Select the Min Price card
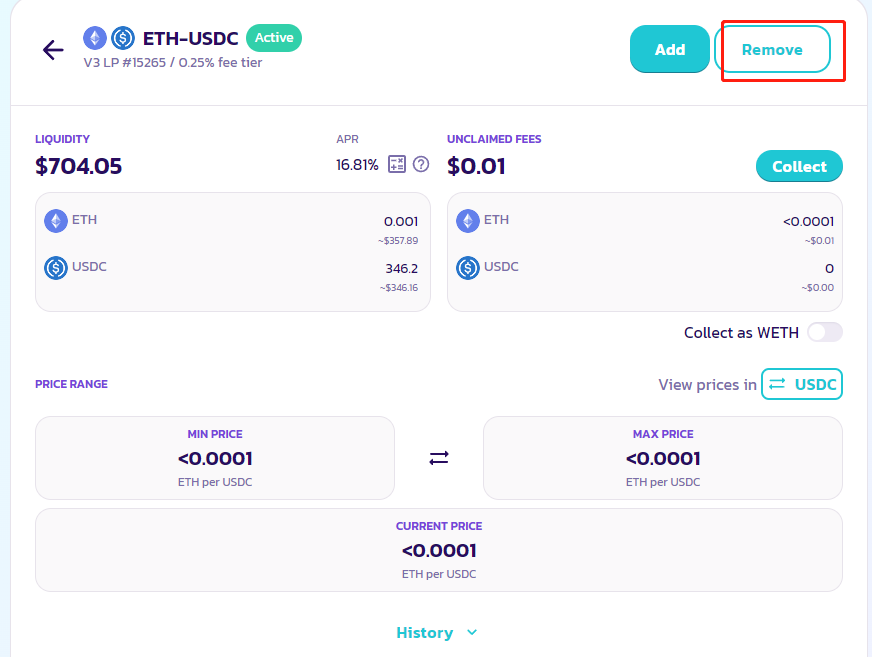 click(215, 458)
